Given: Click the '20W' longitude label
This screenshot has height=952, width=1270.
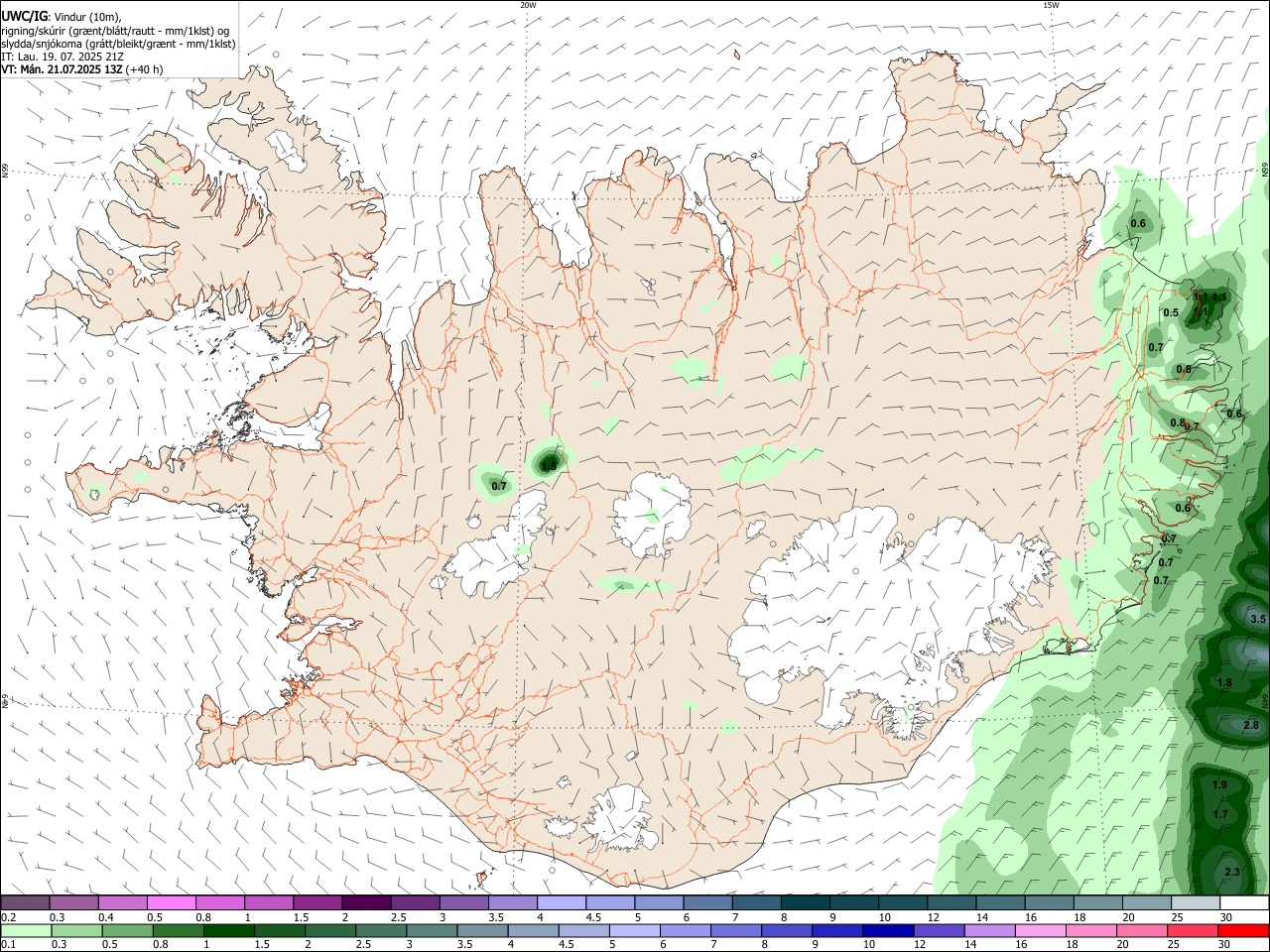Looking at the screenshot, I should (528, 5).
